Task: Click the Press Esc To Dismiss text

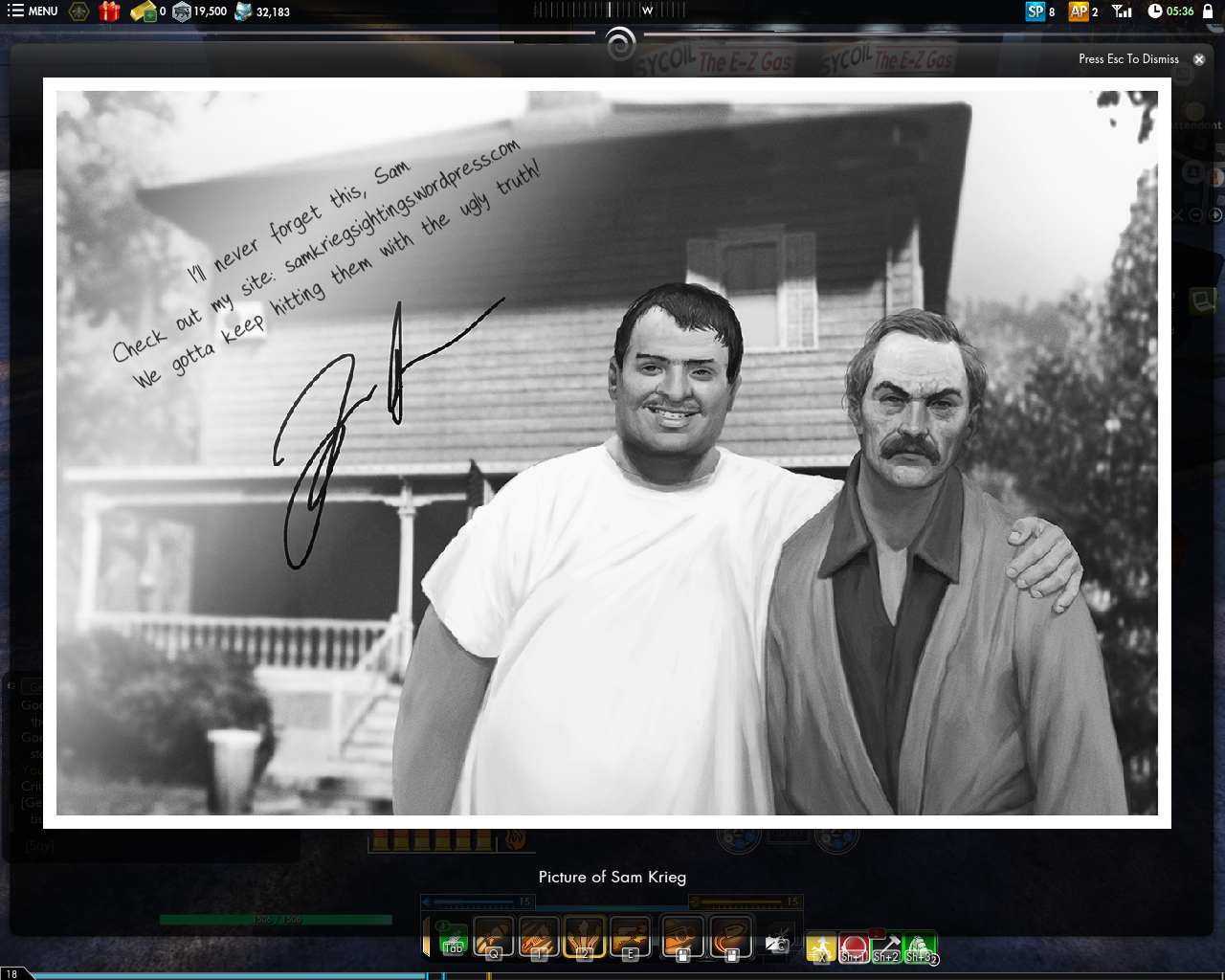Action: (1128, 59)
